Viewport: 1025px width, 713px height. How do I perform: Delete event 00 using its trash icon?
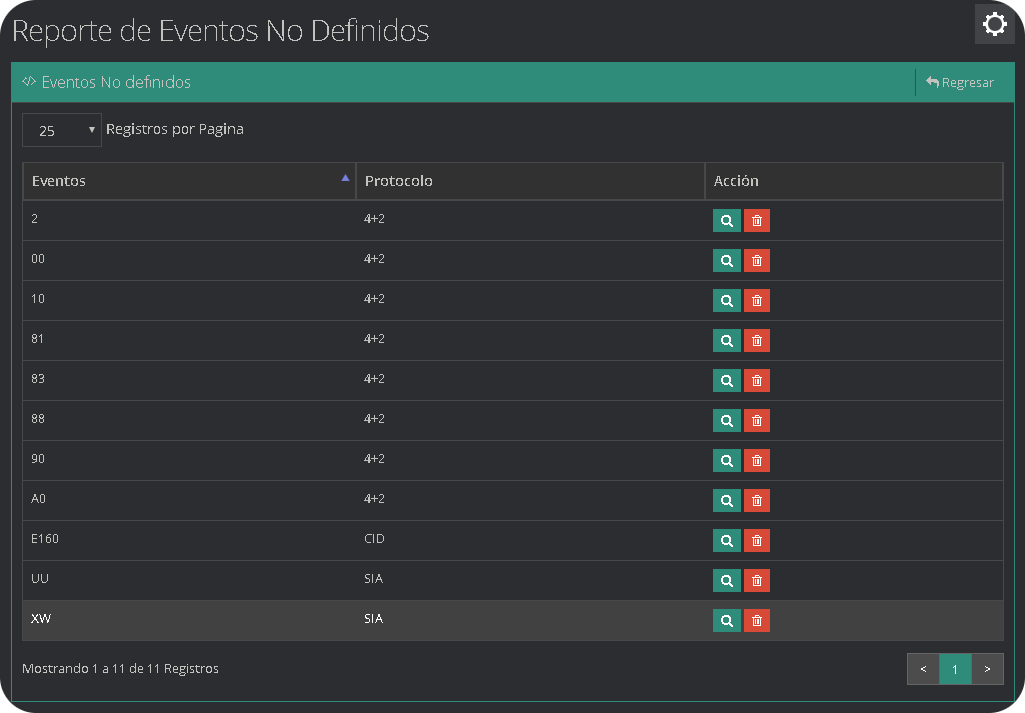click(x=757, y=260)
